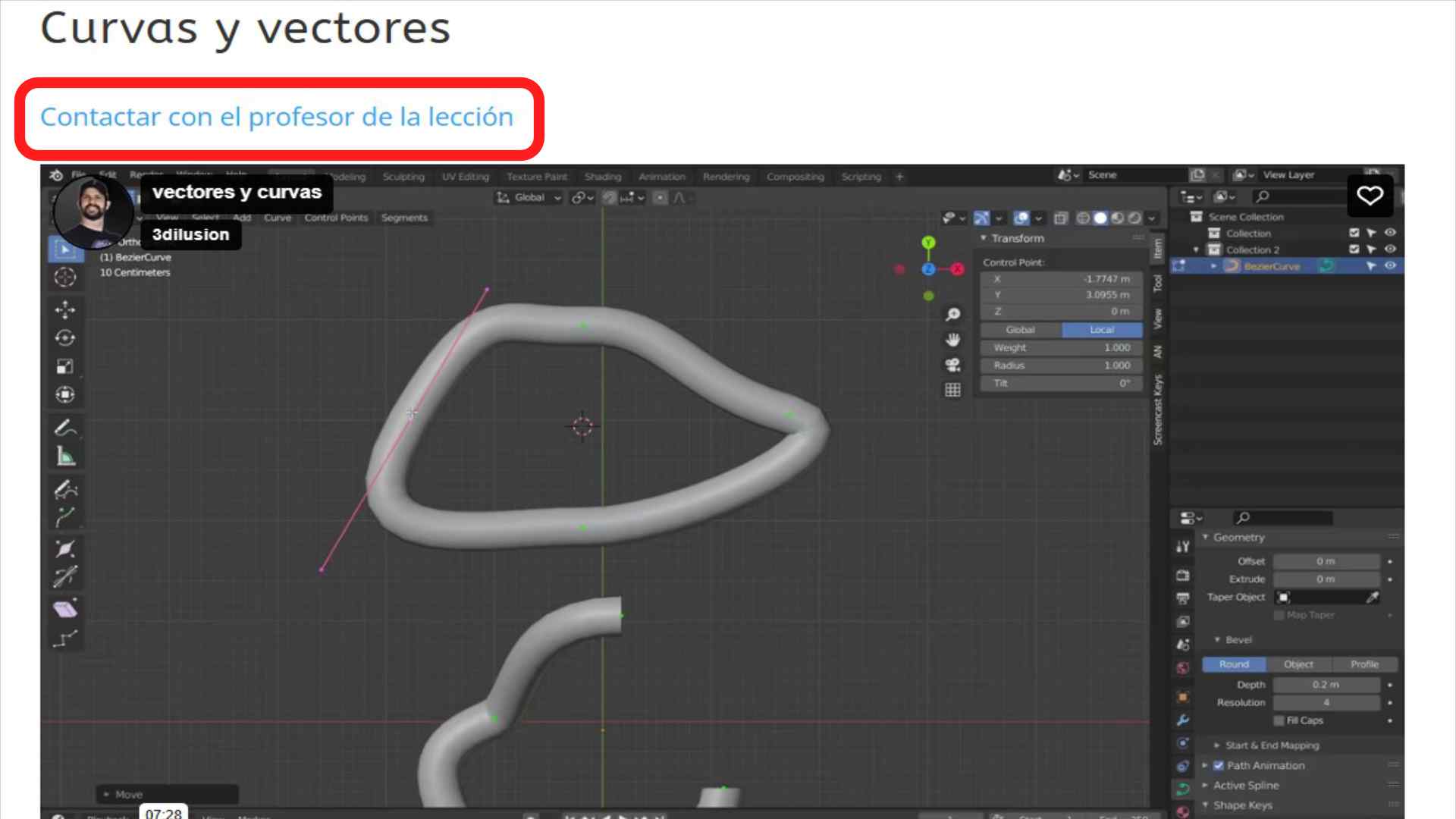Click the Taper Object eyedropper icon
The image size is (1456, 819).
[1372, 598]
